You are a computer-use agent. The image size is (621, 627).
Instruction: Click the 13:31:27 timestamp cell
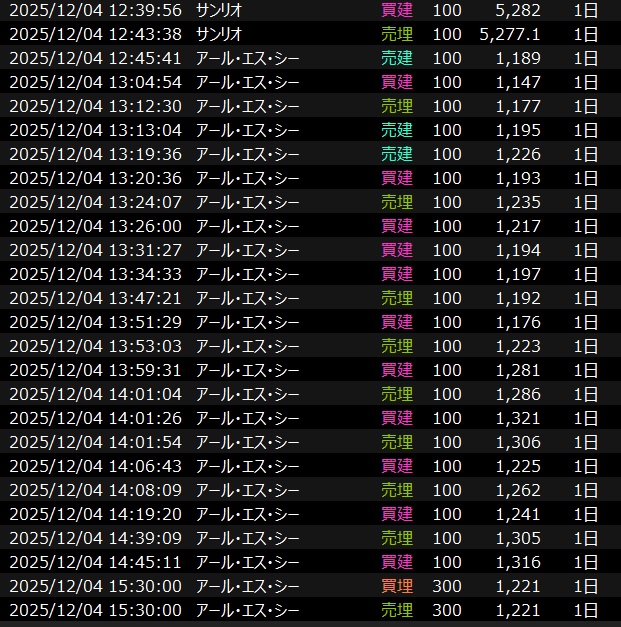[95, 250]
